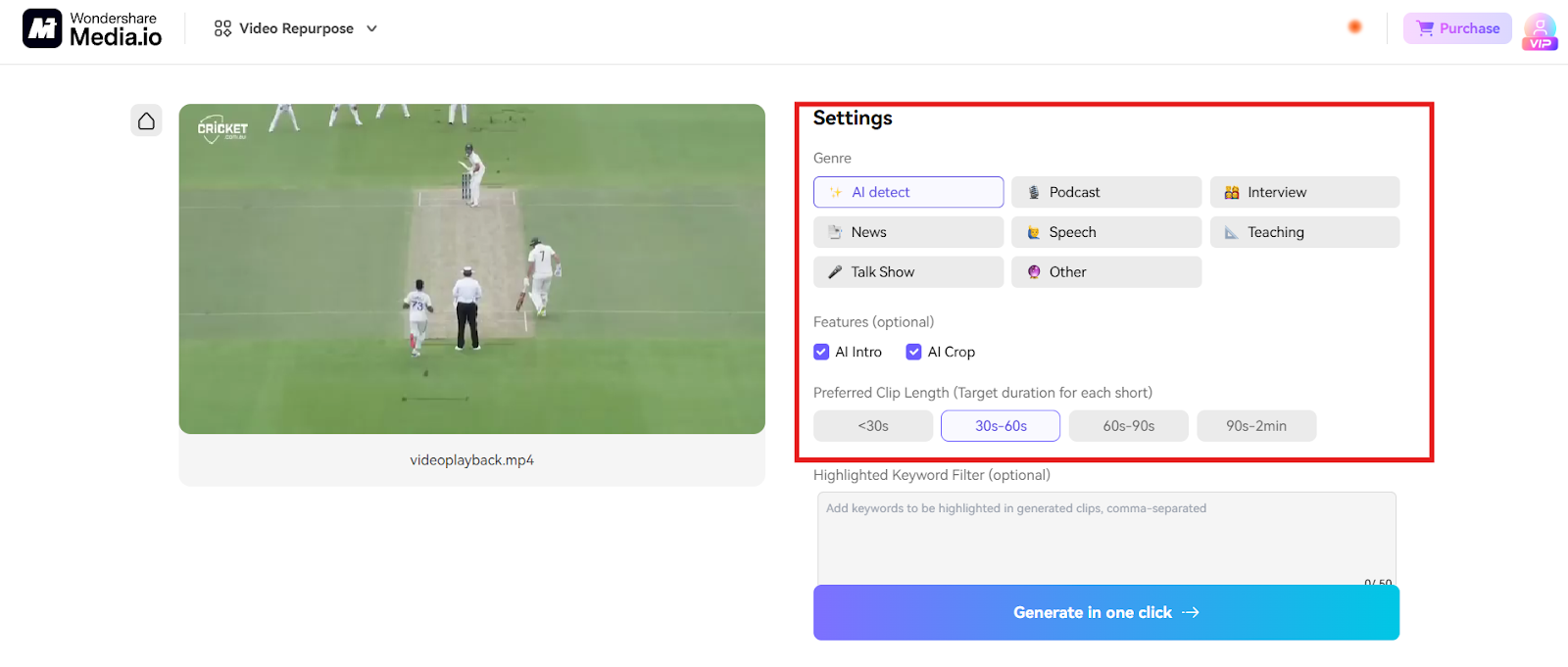Screen dimensions: 1568x667
Task: Click the Purchase button
Action: (x=1457, y=28)
